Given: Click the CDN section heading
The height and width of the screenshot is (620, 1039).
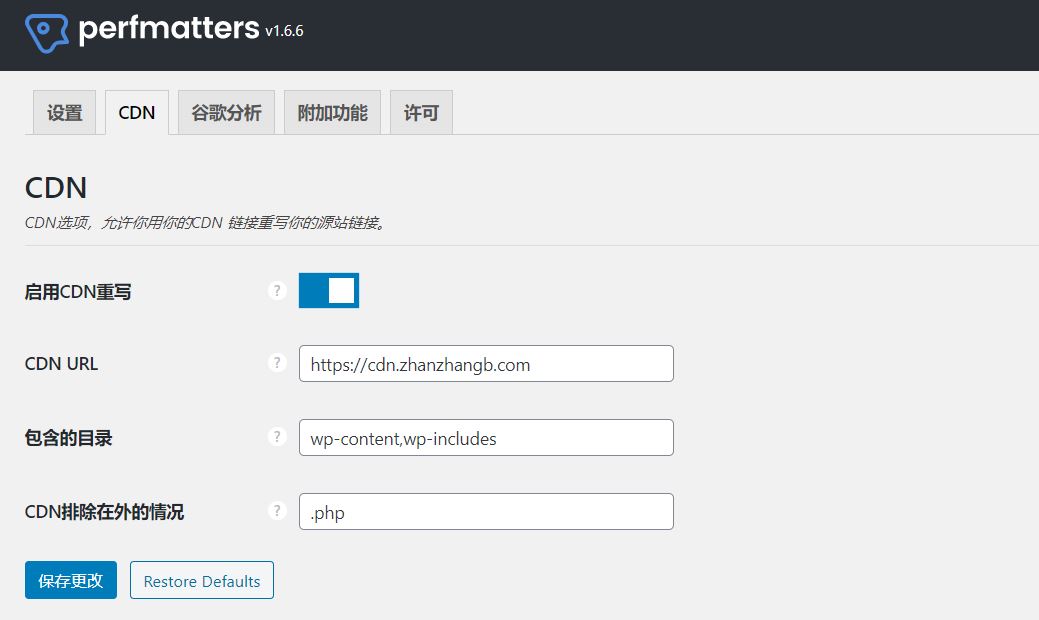Looking at the screenshot, I should pos(56,188).
